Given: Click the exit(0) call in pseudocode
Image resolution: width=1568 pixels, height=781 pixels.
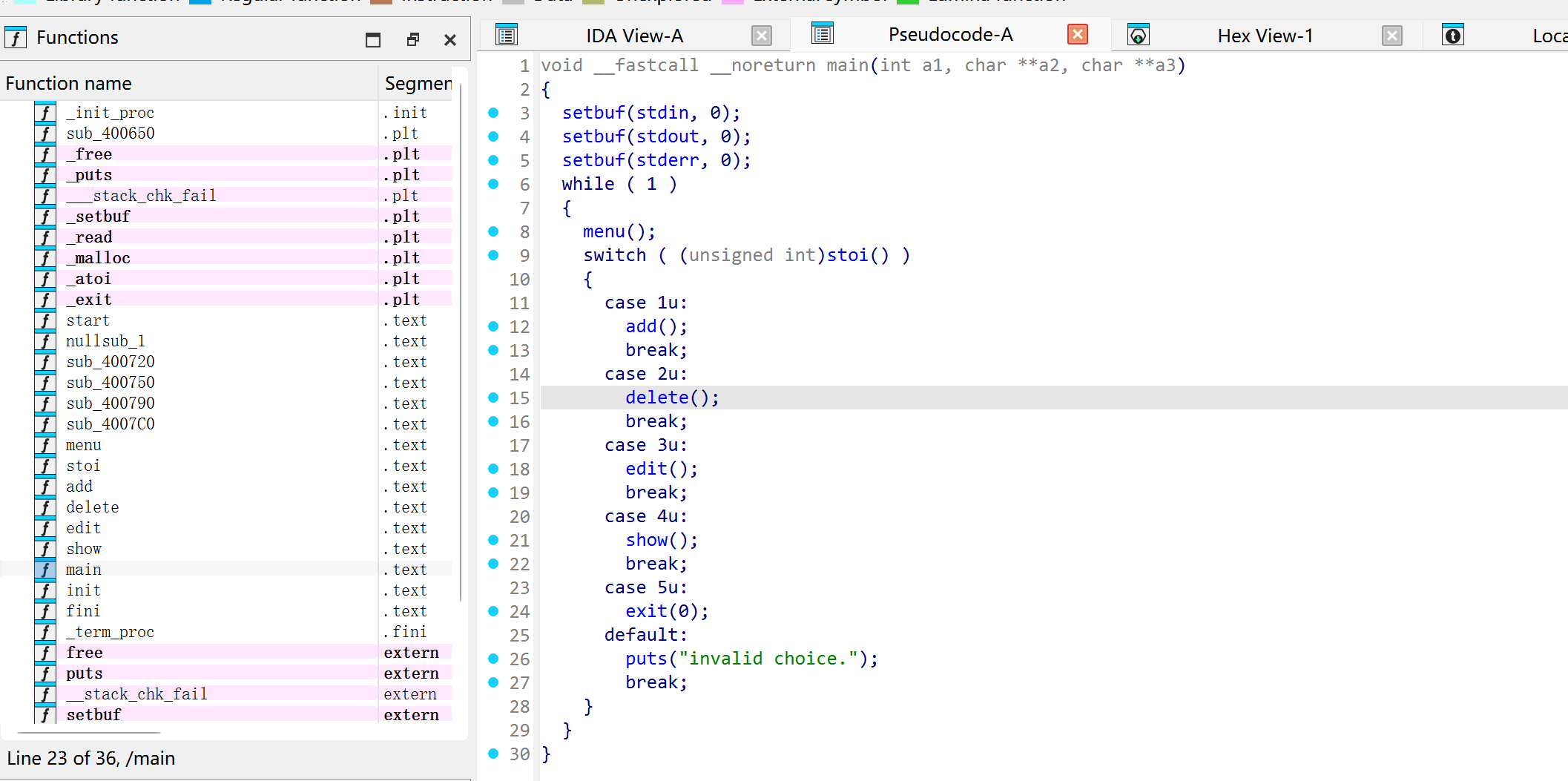Looking at the screenshot, I should (x=667, y=611).
